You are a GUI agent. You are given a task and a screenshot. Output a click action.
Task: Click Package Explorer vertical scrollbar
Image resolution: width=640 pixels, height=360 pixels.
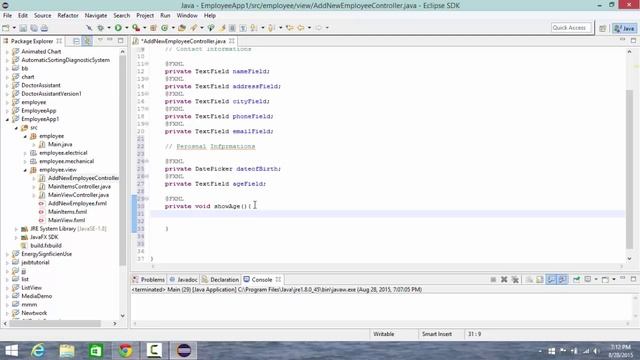coord(122,159)
